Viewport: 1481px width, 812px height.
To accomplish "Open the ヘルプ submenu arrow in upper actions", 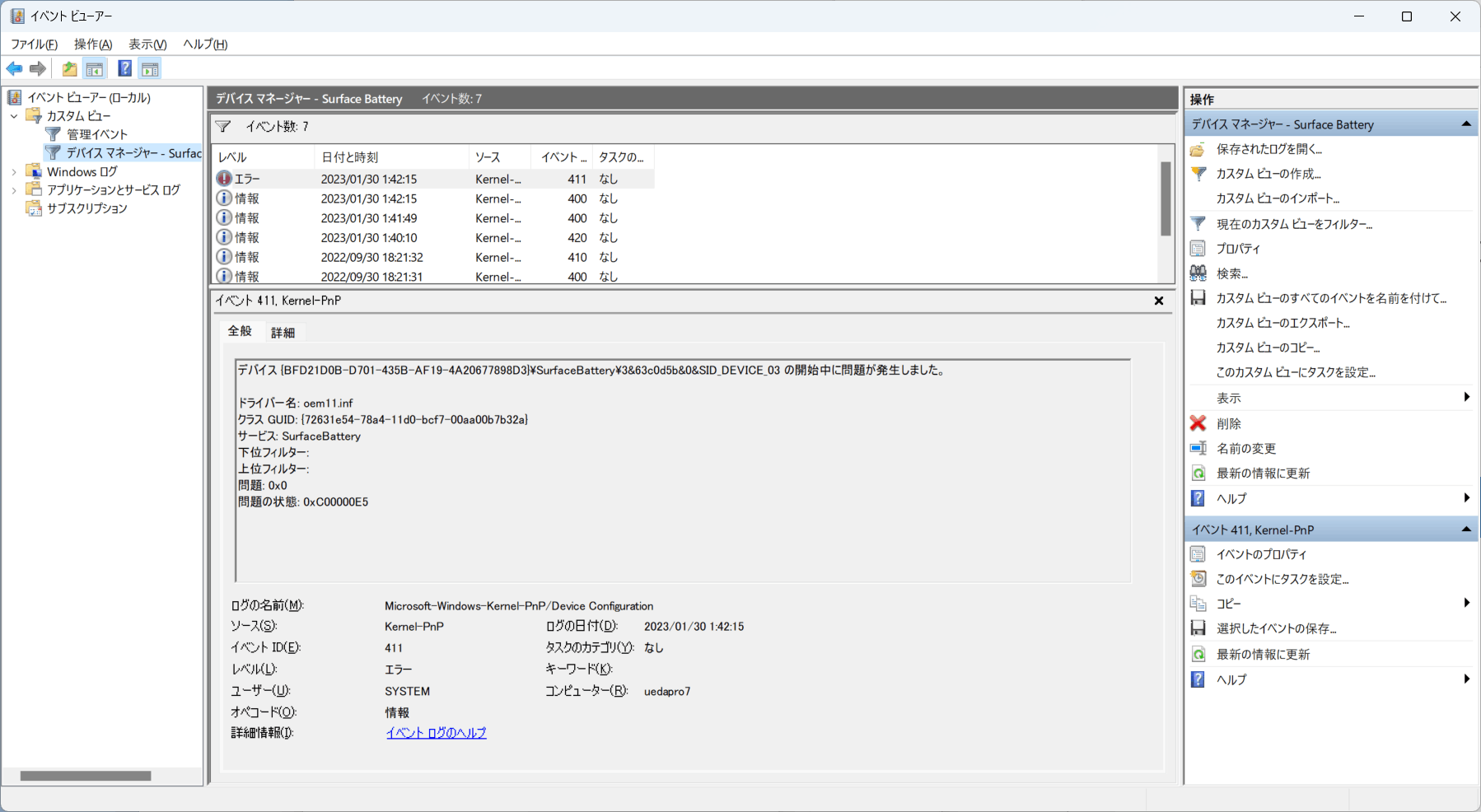I will 1467,498.
